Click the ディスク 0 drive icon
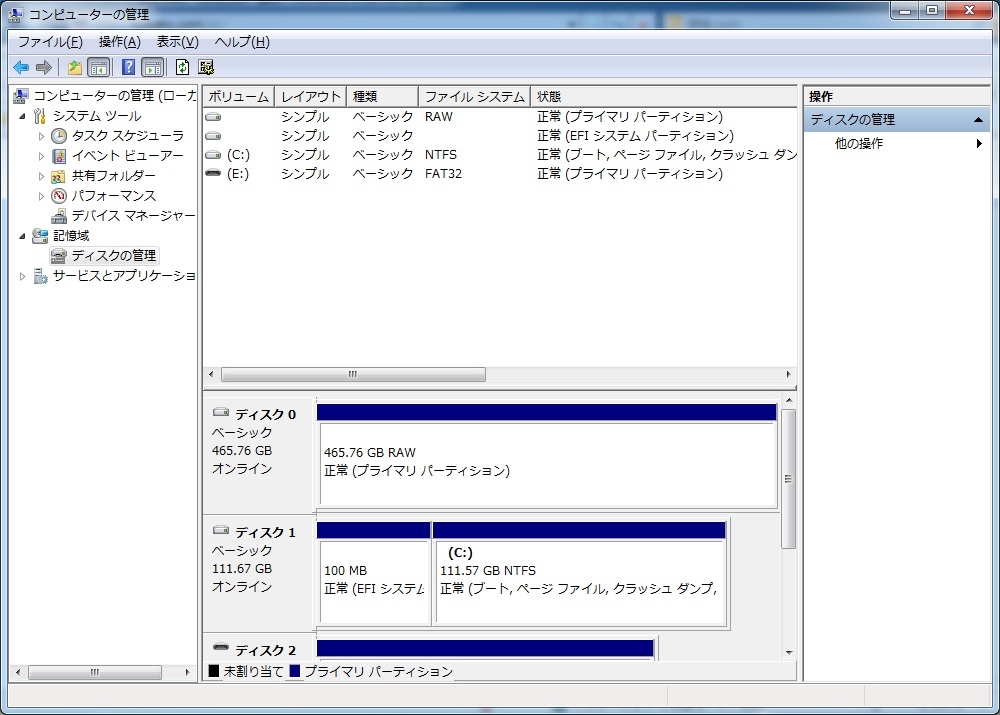Screen dimensions: 1000x715 (221, 413)
